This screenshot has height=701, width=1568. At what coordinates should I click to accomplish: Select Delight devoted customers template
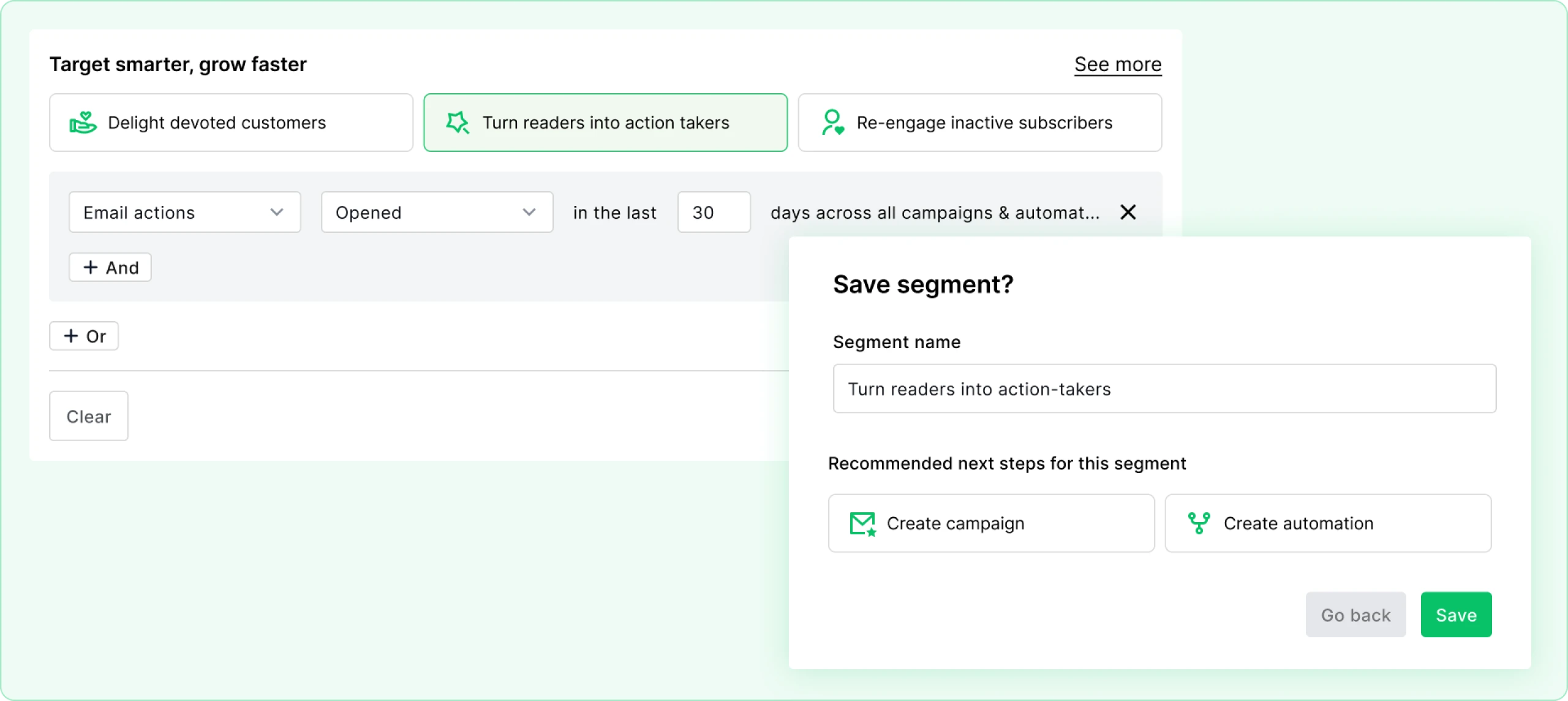coord(231,123)
